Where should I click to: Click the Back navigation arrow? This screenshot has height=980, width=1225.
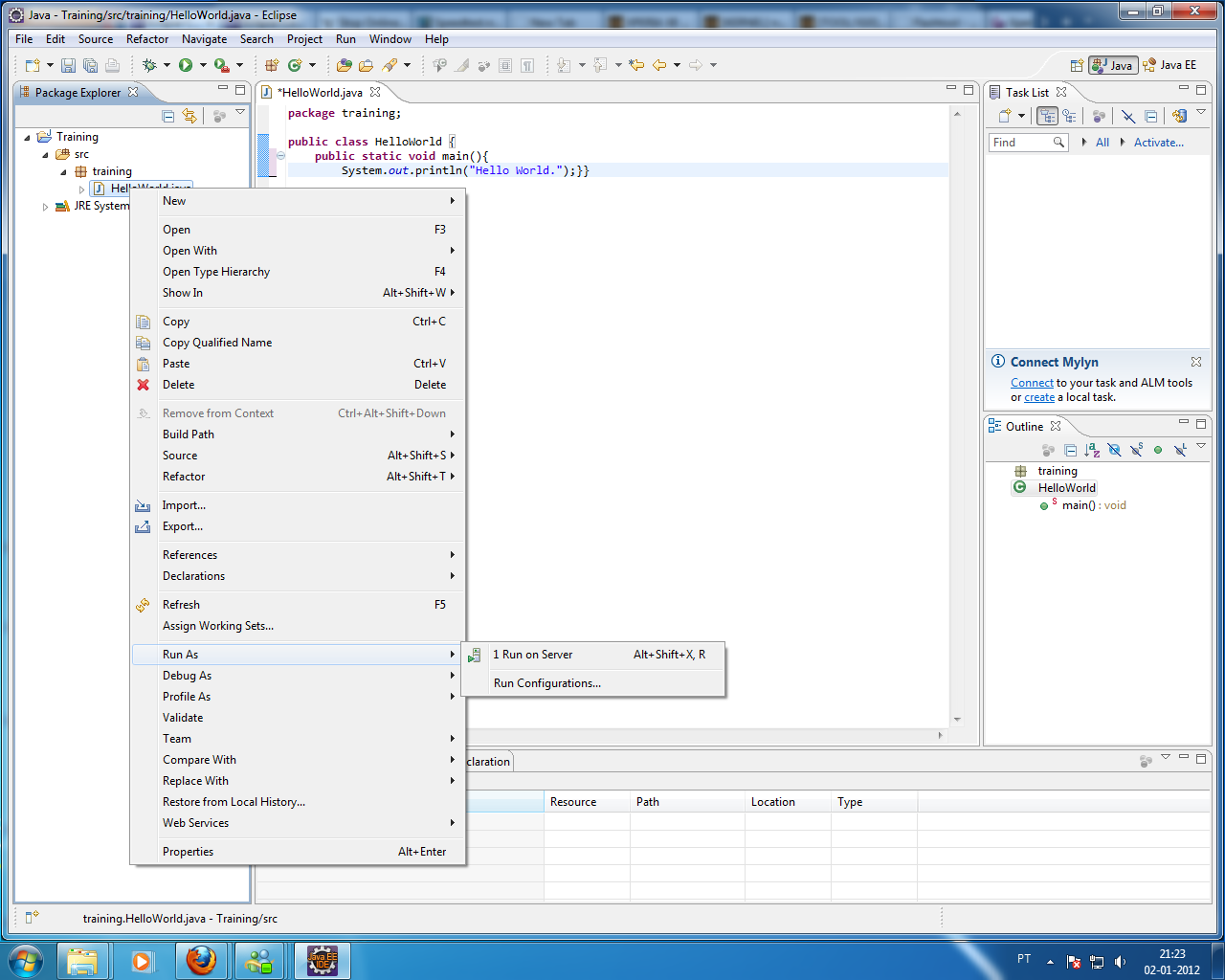click(659, 65)
